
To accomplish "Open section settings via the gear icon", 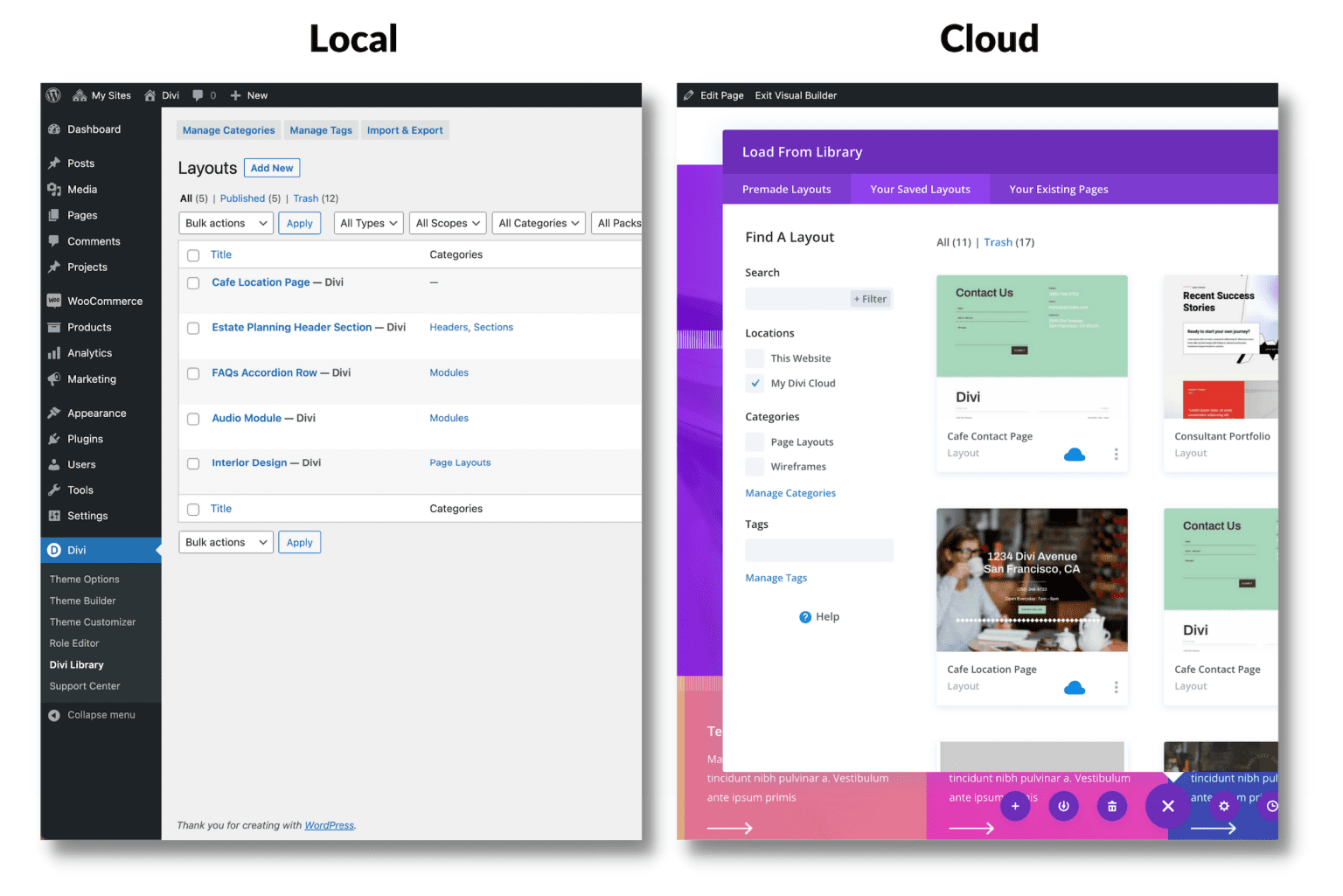I will pos(1223,806).
